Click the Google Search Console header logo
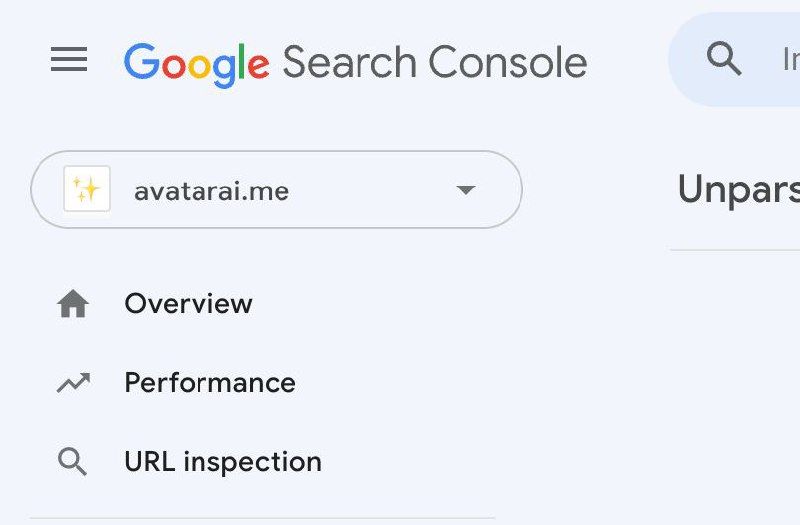The width and height of the screenshot is (800, 525). (x=355, y=62)
